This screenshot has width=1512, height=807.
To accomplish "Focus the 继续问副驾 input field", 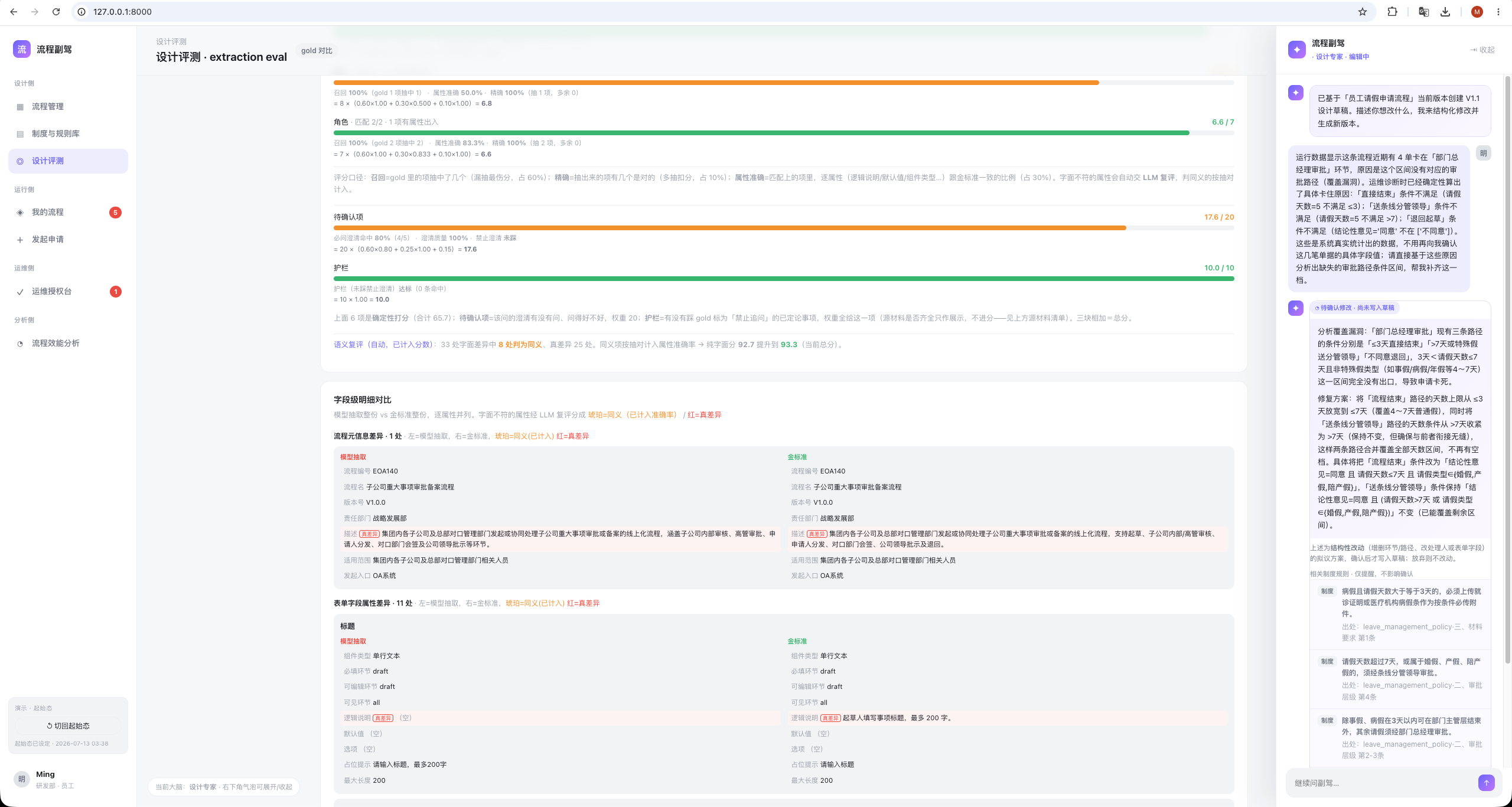I will pos(1382,783).
